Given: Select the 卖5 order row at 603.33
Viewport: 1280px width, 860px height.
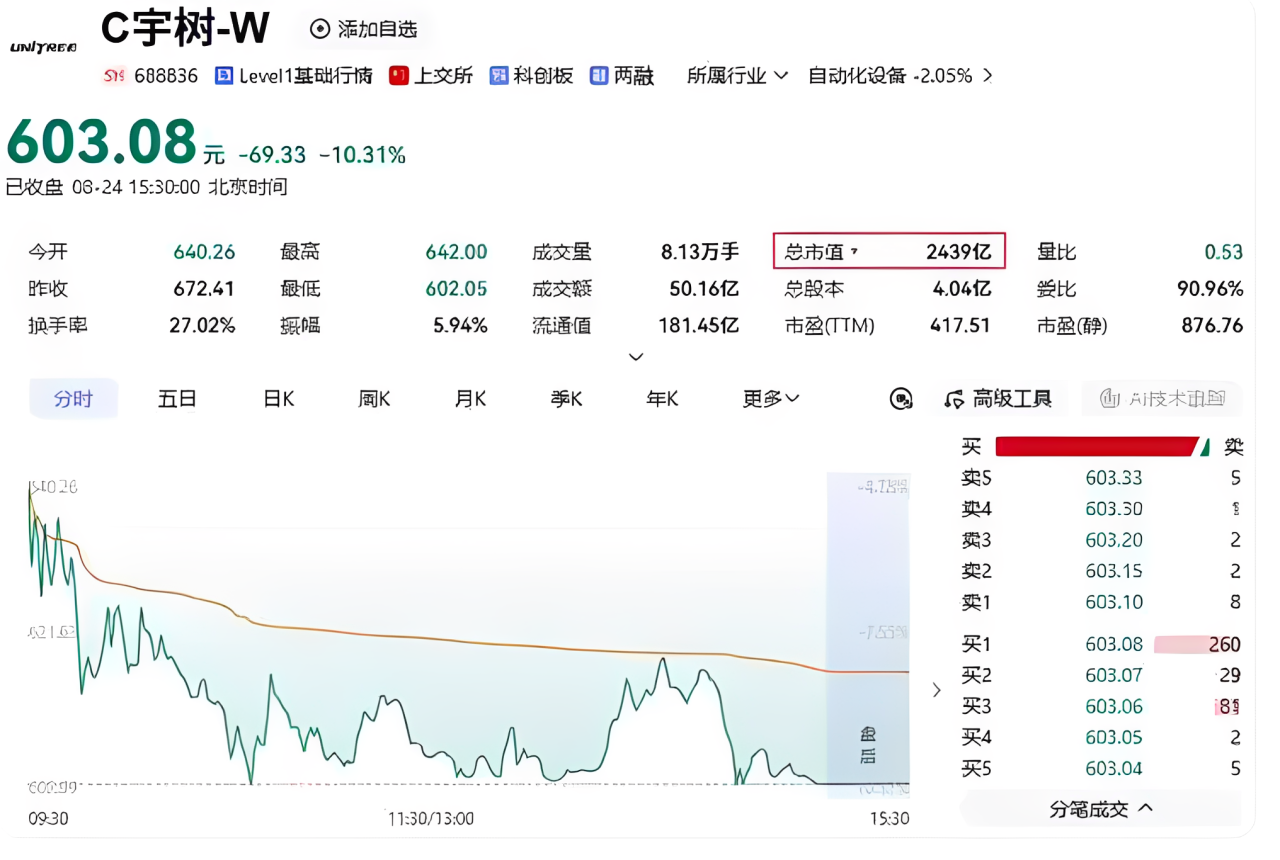Looking at the screenshot, I should click(x=1100, y=478).
